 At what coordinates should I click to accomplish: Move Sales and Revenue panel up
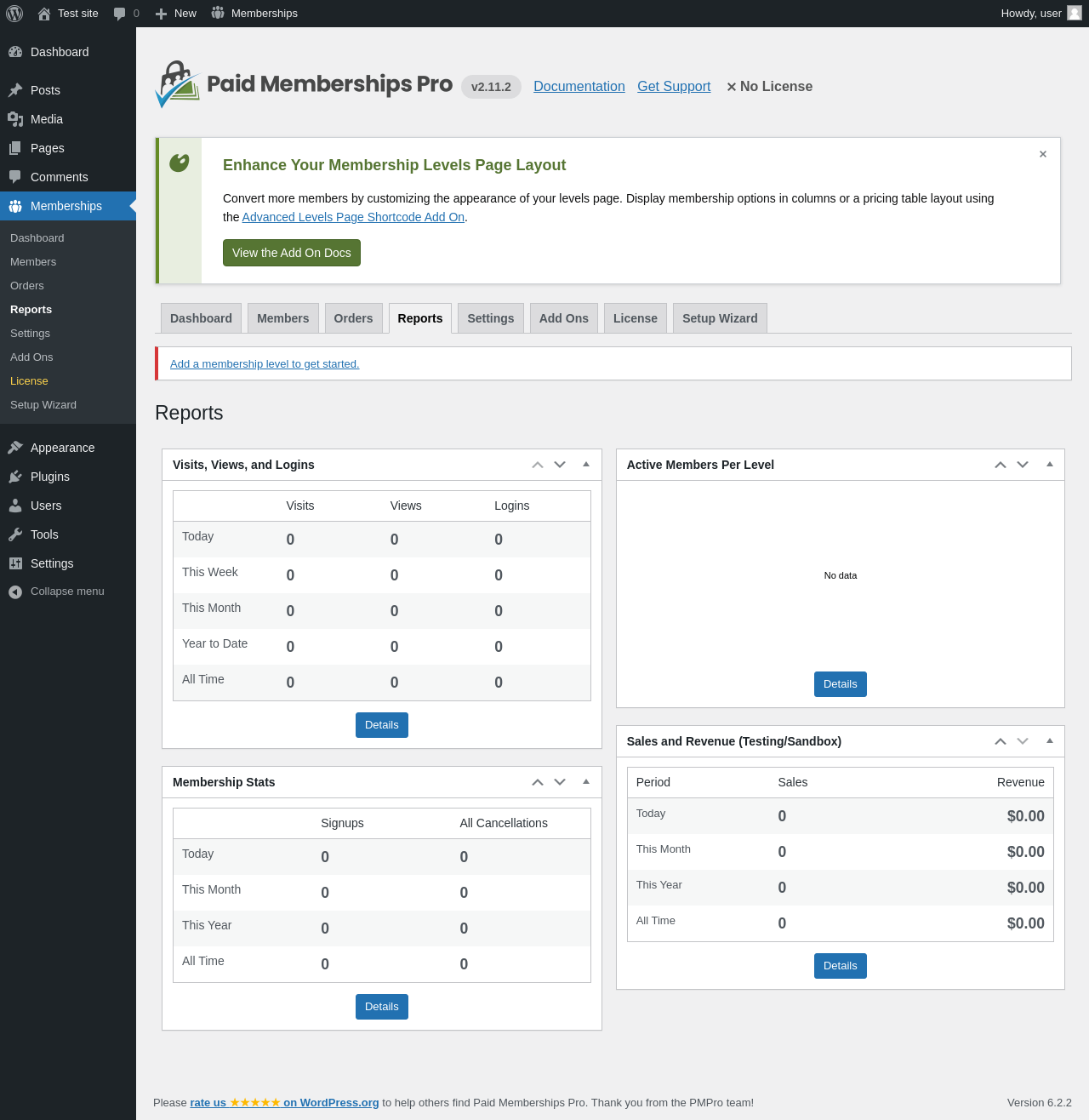point(1001,741)
